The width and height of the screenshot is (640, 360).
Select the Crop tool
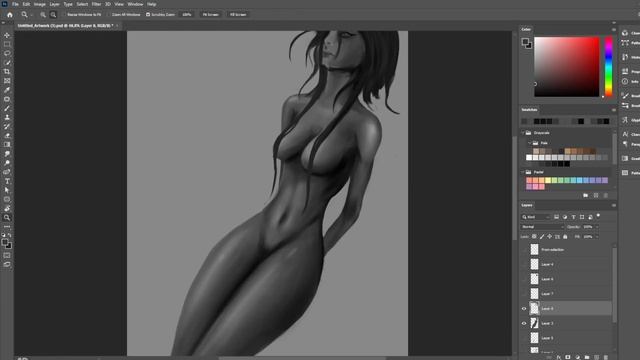click(x=7, y=72)
